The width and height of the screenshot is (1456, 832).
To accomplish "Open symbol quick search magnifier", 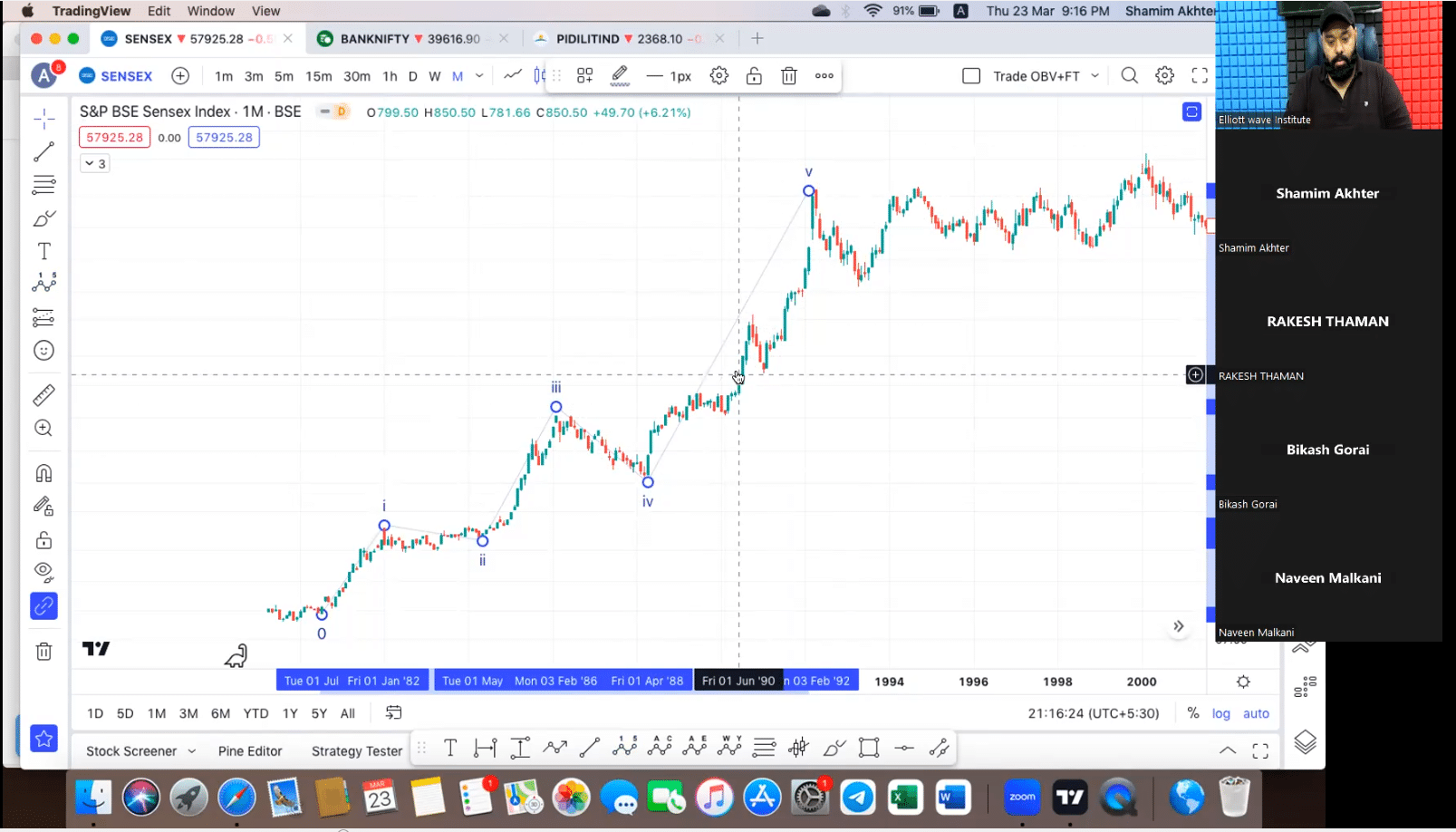I will tap(1129, 76).
